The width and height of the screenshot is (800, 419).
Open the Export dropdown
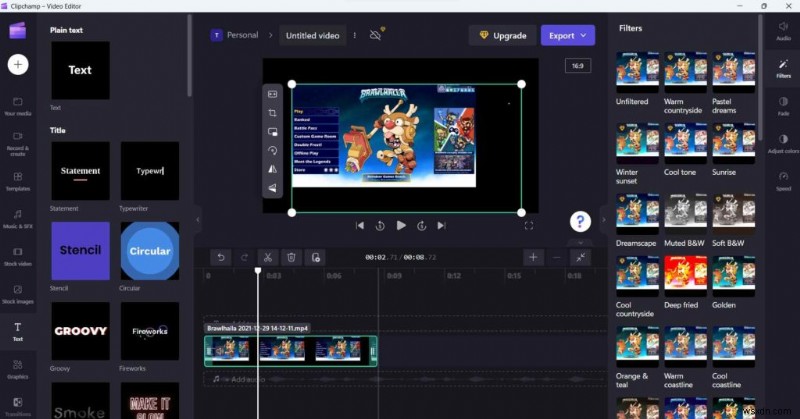567,36
